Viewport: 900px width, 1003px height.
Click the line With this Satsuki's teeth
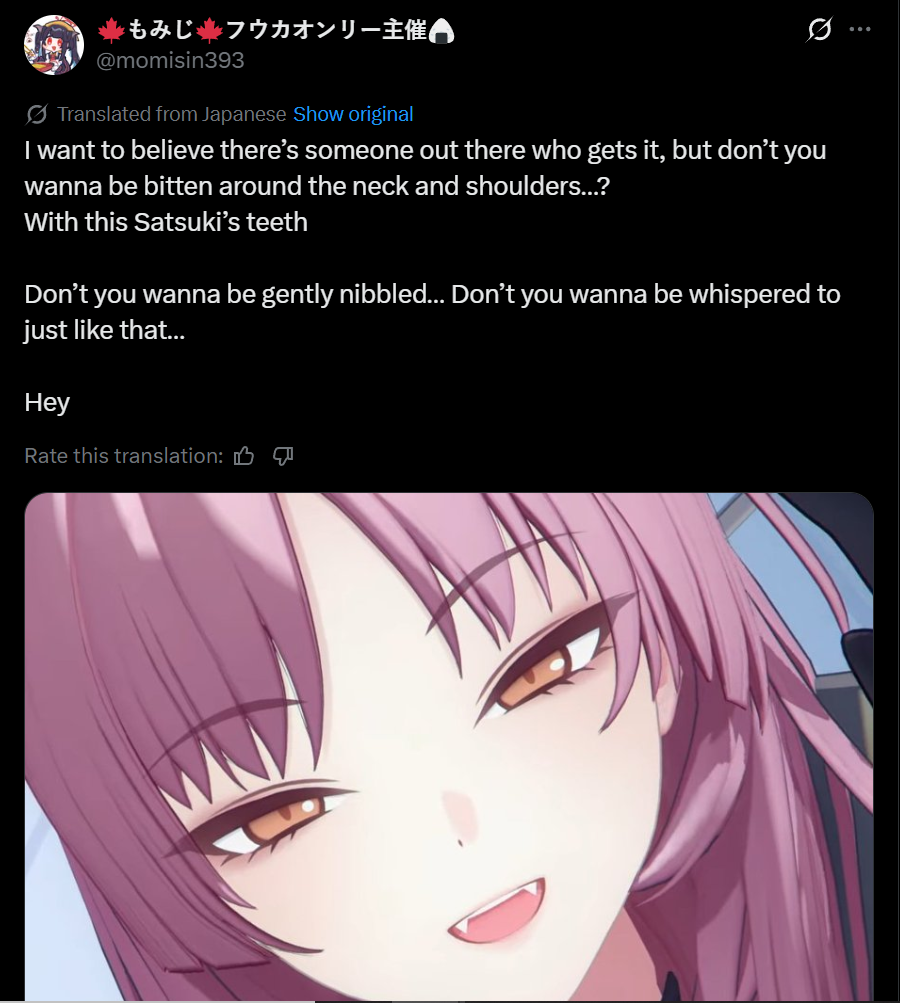coord(166,223)
